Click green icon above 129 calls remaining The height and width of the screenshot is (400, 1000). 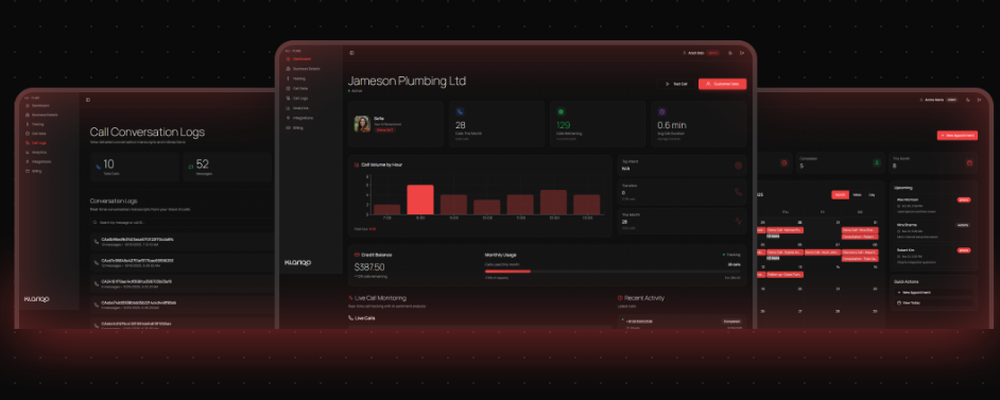pos(561,112)
